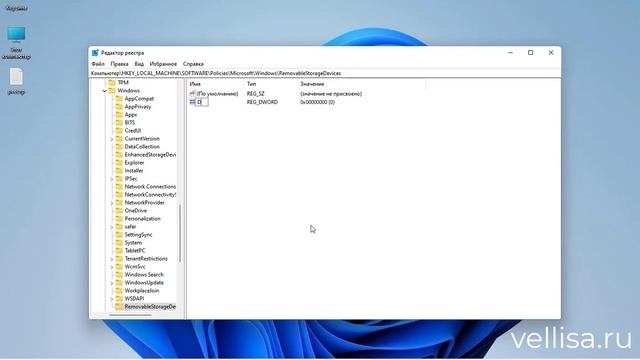Select the REG_DWORD type cell
This screenshot has height=360, width=640.
coord(262,102)
